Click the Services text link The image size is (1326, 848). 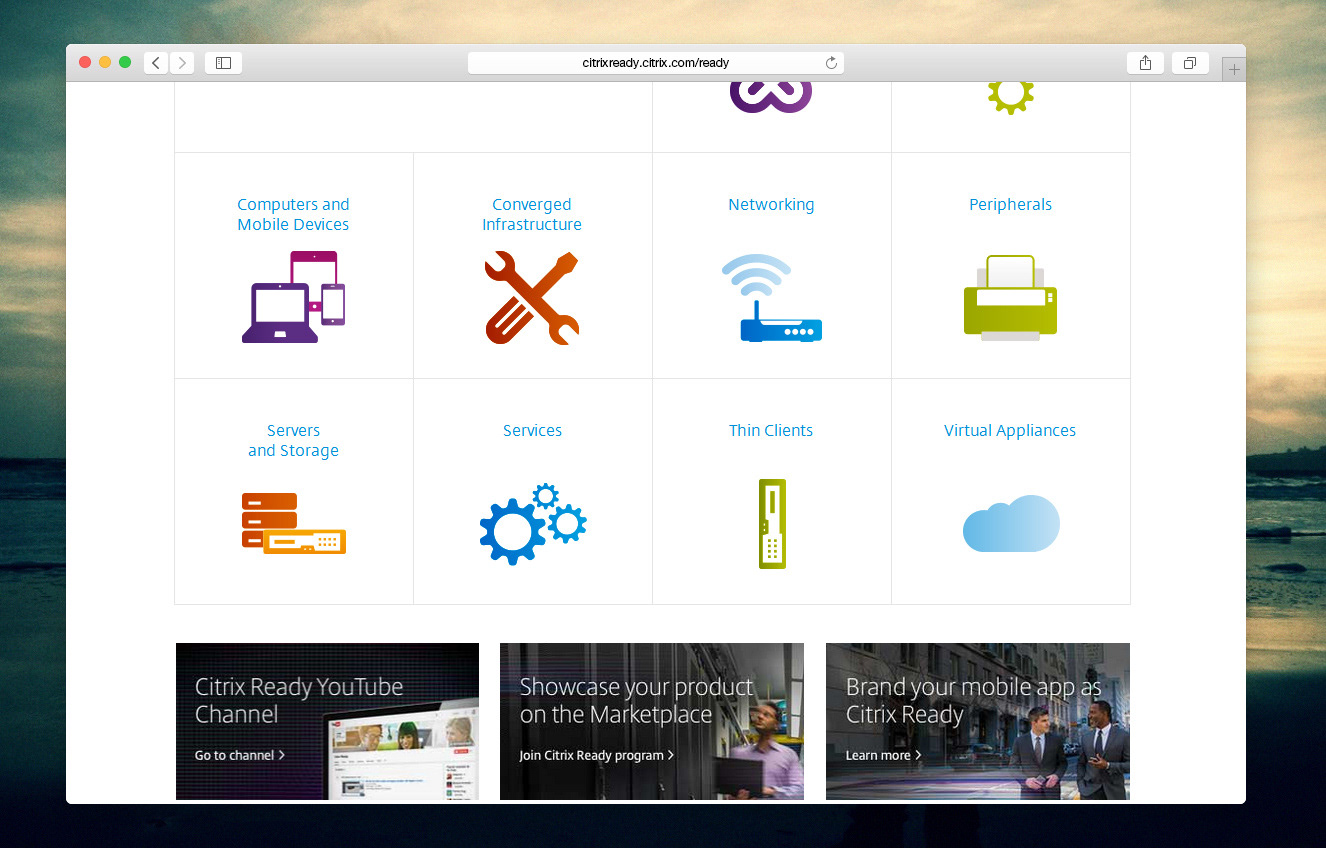tap(532, 430)
